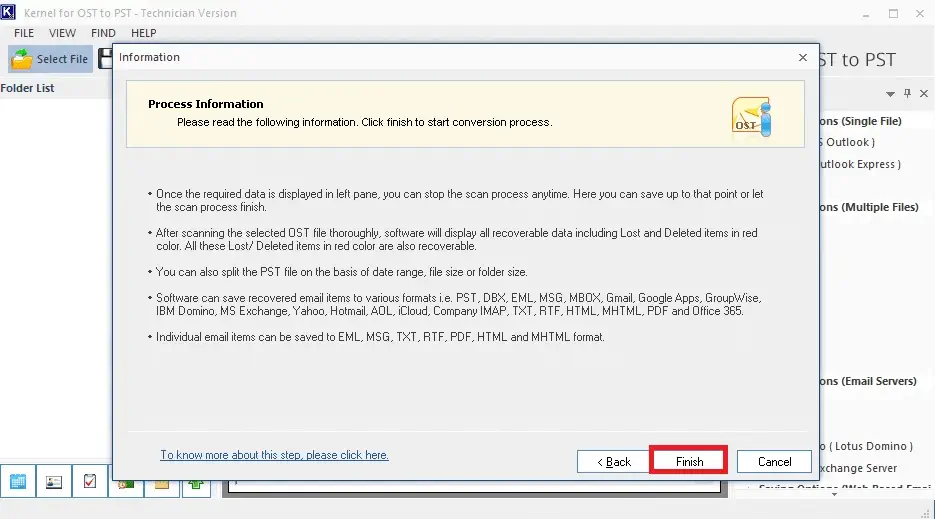
Task: Click the yellow folder icon in bottom bar
Action: pos(161,485)
